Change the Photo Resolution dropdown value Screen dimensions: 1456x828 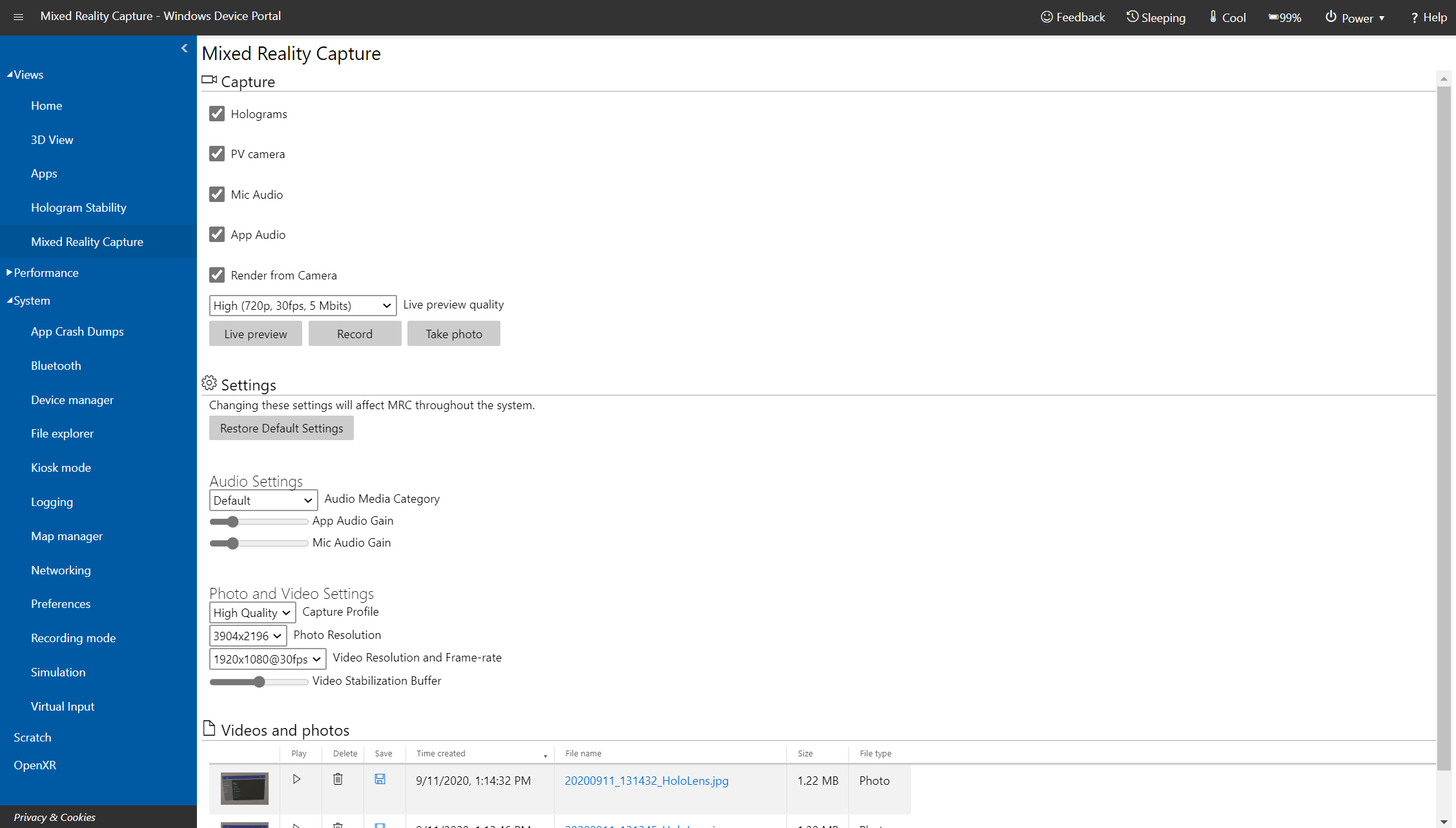tap(248, 635)
